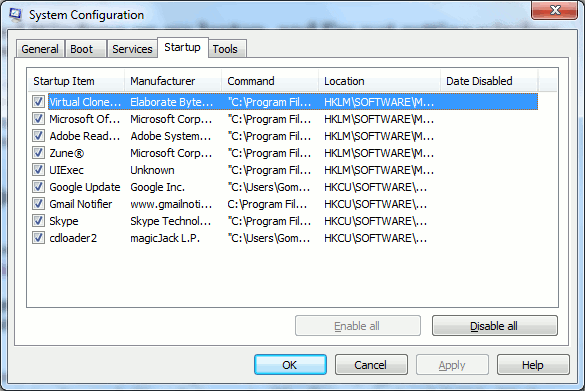
Task: Click the Google Update command path
Action: tap(269, 187)
